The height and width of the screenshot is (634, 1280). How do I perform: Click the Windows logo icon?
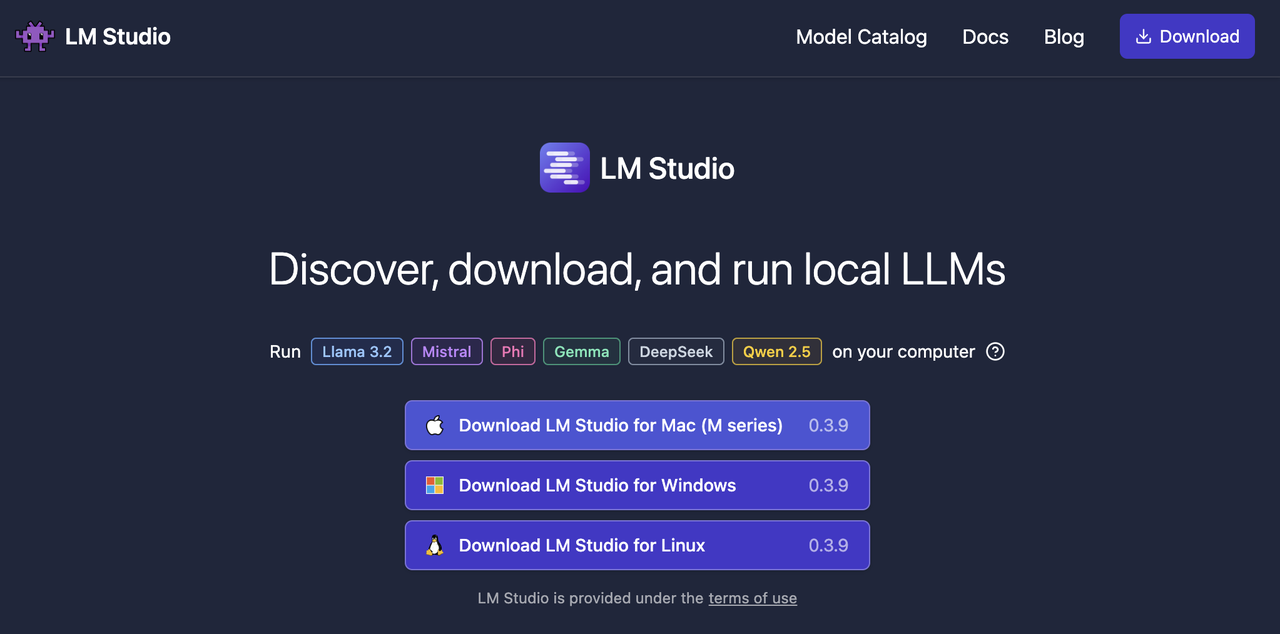click(434, 485)
